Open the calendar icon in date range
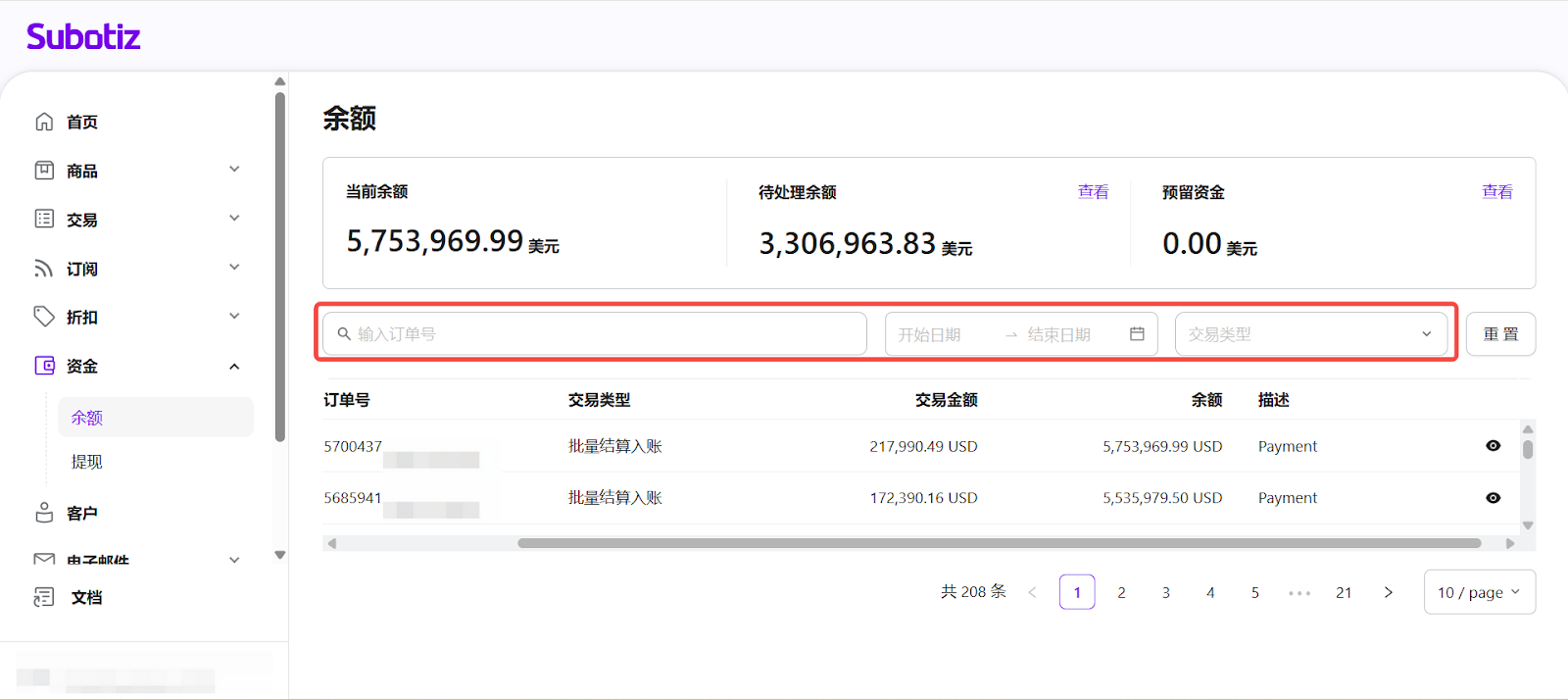Viewport: 1568px width, 700px height. tap(1137, 334)
